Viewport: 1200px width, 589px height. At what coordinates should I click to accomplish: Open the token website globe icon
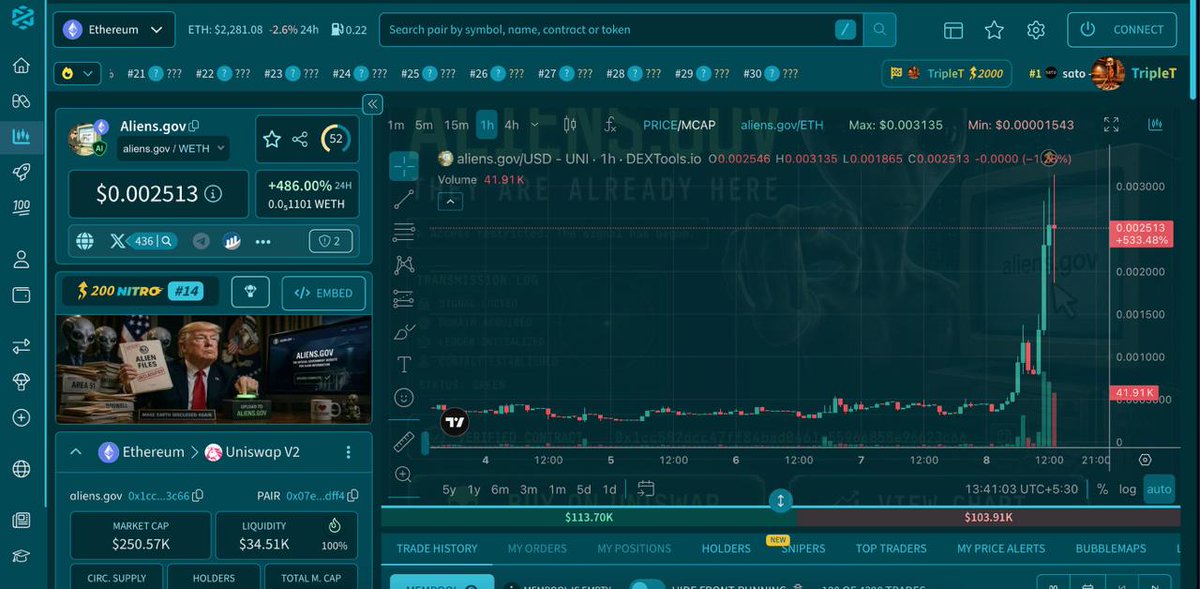click(x=85, y=241)
